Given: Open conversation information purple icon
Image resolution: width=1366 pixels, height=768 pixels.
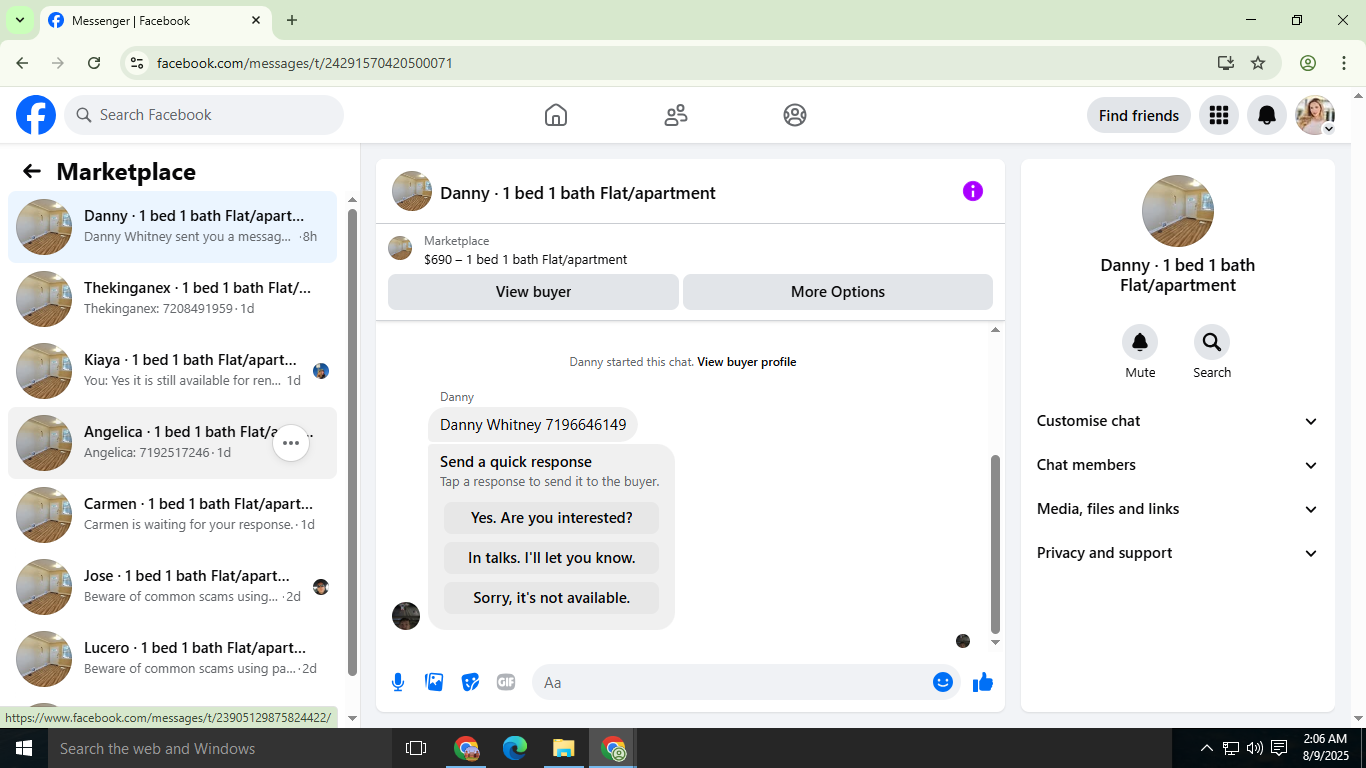Looking at the screenshot, I should pos(973,191).
